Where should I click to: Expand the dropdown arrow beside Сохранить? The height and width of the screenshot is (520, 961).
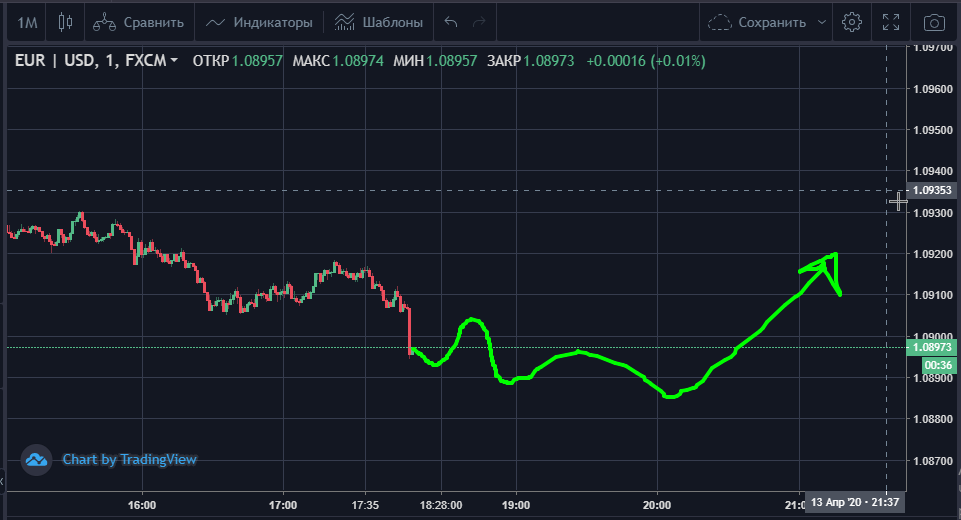822,23
